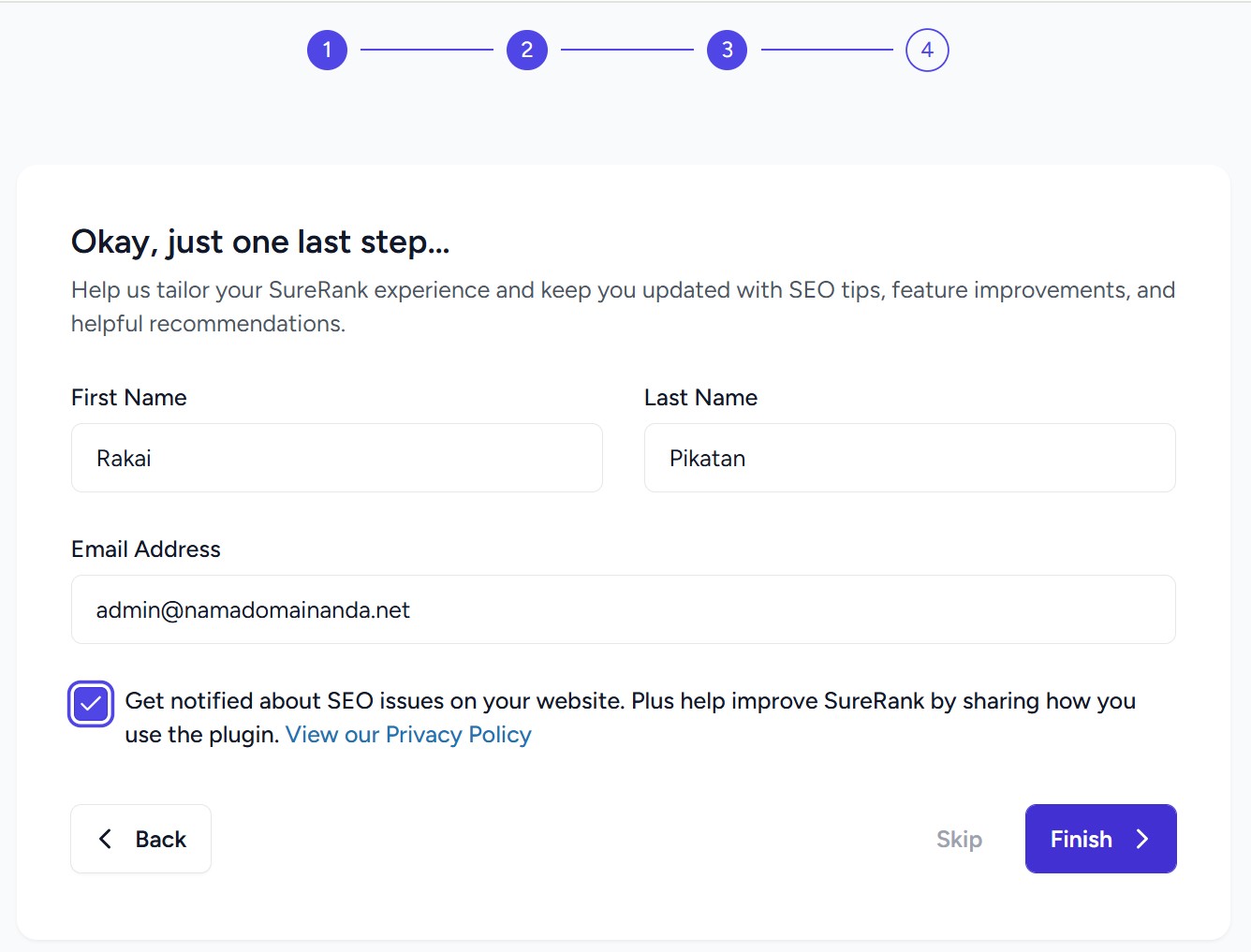Click the Last Name label
Viewport: 1251px width, 952px height.
[700, 398]
